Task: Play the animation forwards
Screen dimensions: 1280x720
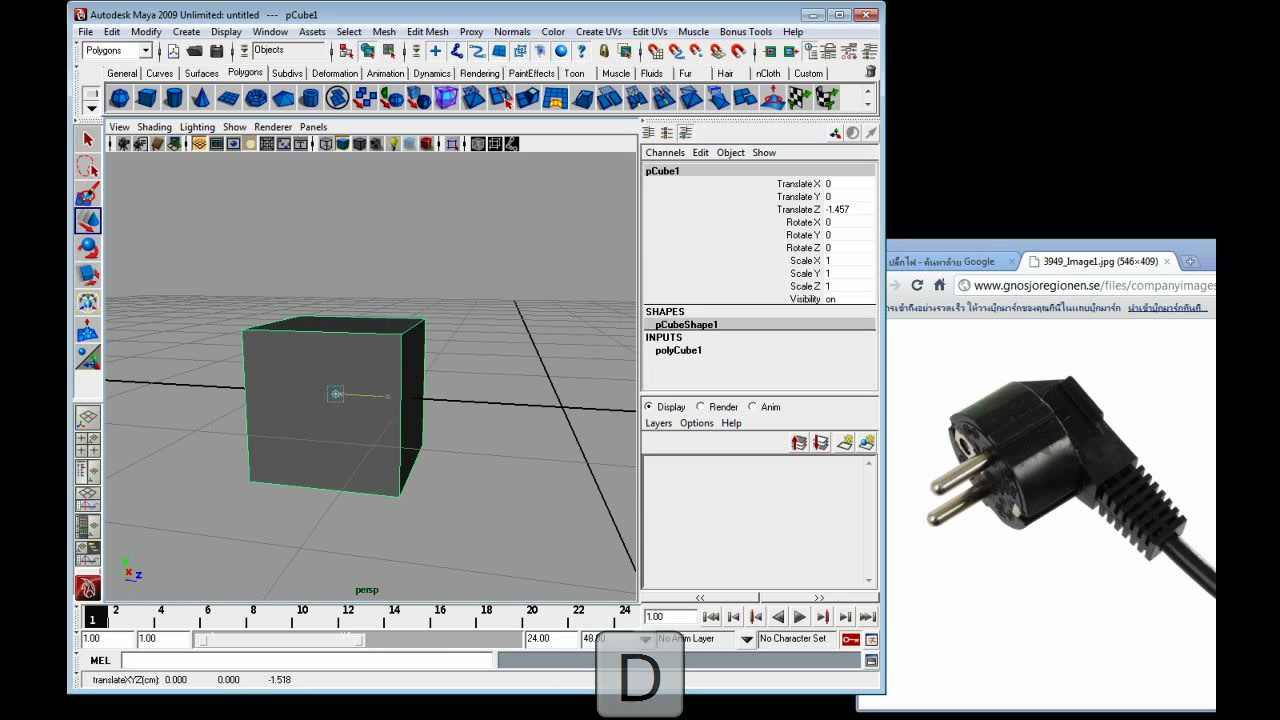Action: pos(800,617)
